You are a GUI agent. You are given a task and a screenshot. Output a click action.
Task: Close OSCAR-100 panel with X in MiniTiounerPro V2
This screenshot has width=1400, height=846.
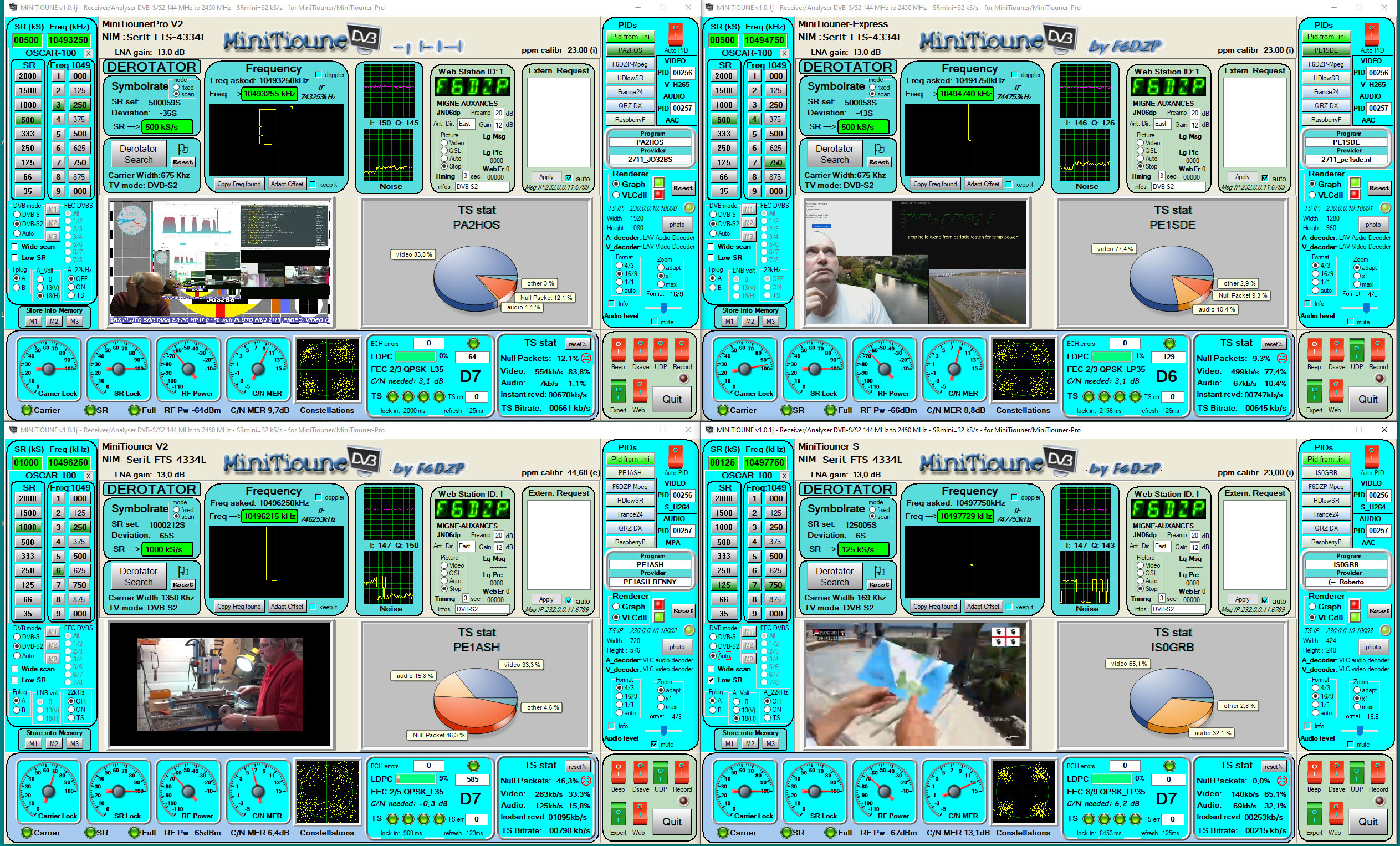pos(88,53)
